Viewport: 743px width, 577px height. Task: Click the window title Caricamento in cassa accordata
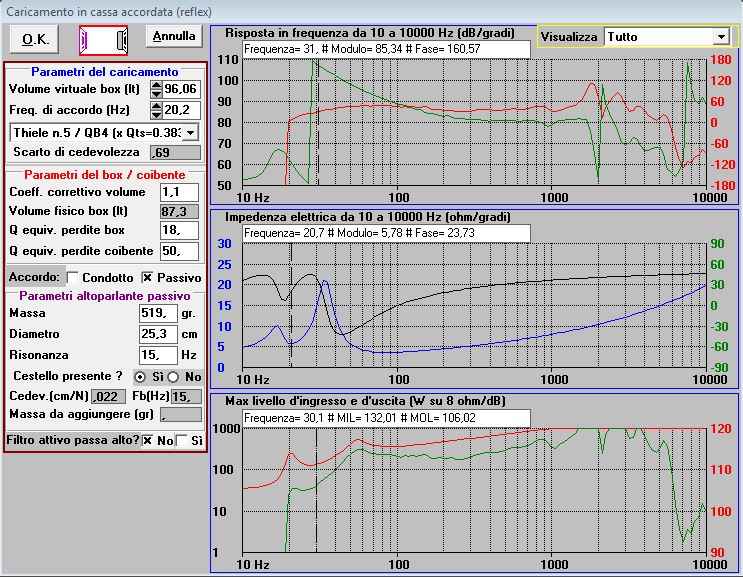coord(109,12)
